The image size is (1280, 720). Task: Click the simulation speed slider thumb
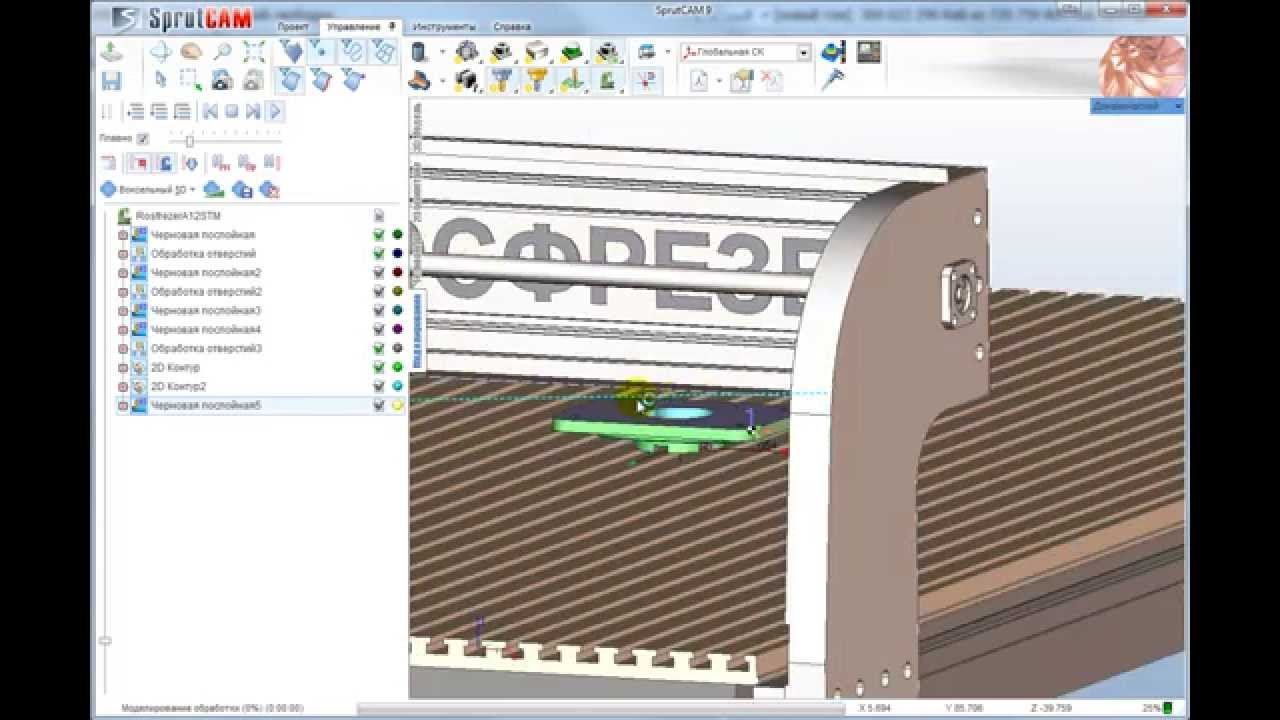pos(189,140)
